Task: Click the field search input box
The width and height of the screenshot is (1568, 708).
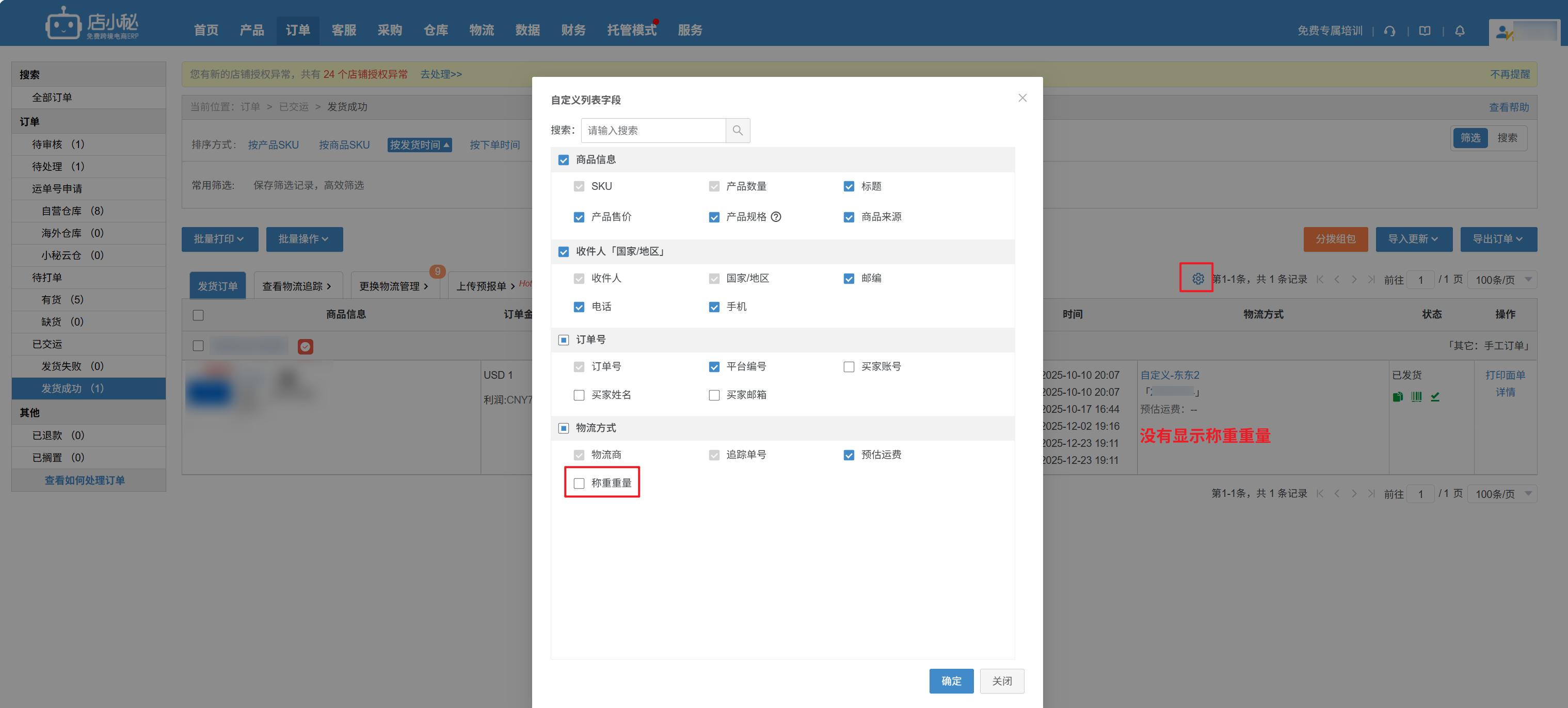Action: [x=653, y=130]
